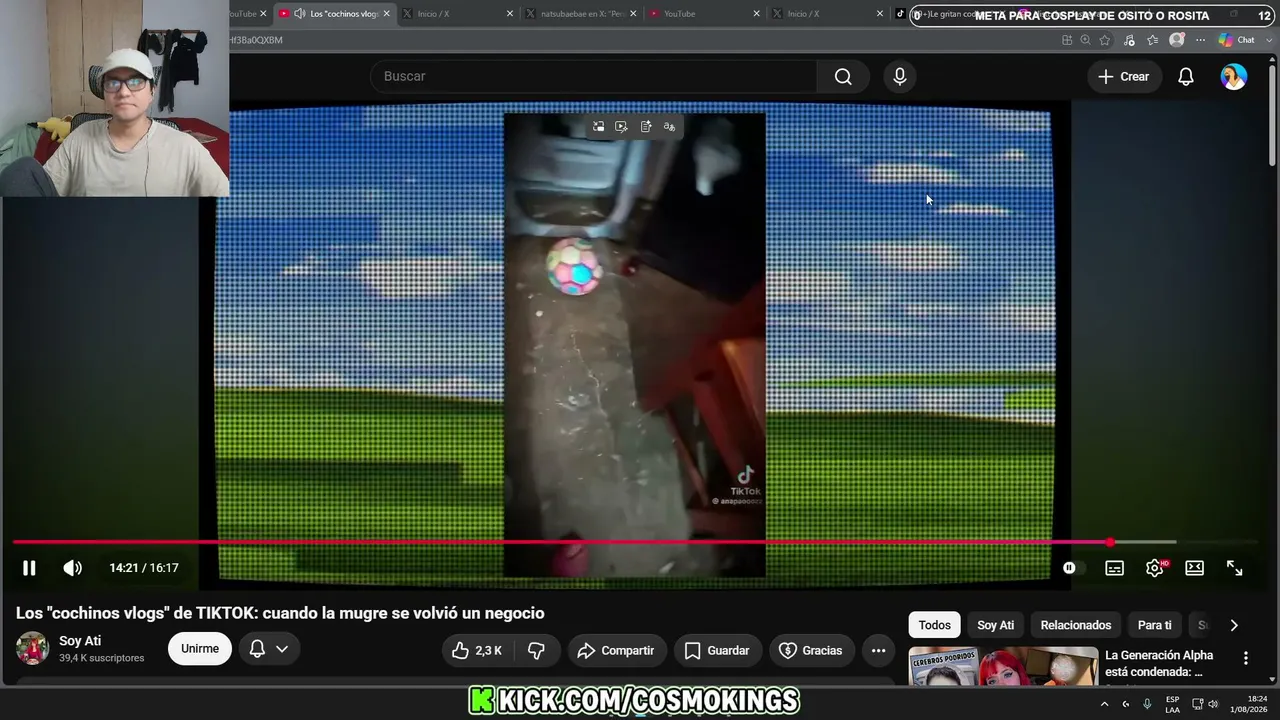Click the search magnifier button
Screen dimensions: 1280x720
[x=843, y=77]
